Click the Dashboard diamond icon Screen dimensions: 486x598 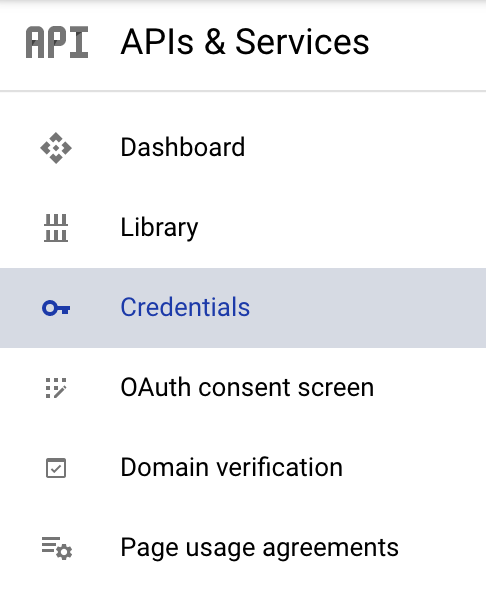click(56, 148)
